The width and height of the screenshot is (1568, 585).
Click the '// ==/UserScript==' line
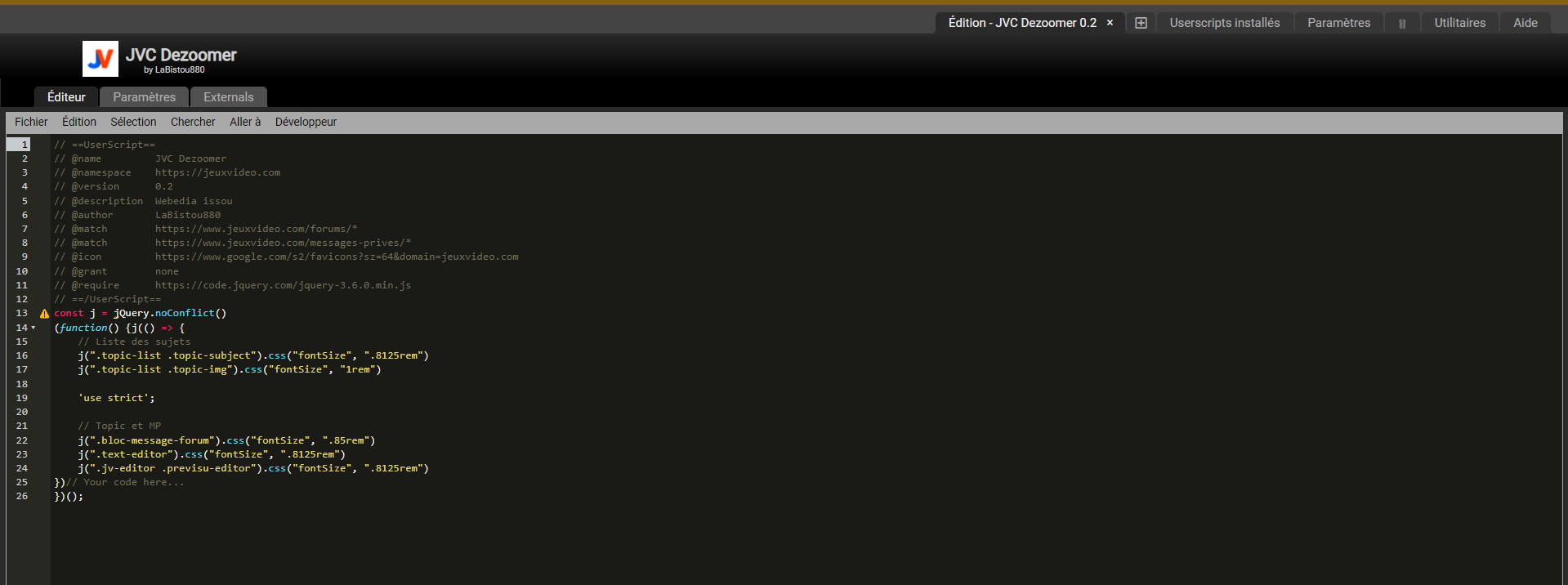(108, 300)
